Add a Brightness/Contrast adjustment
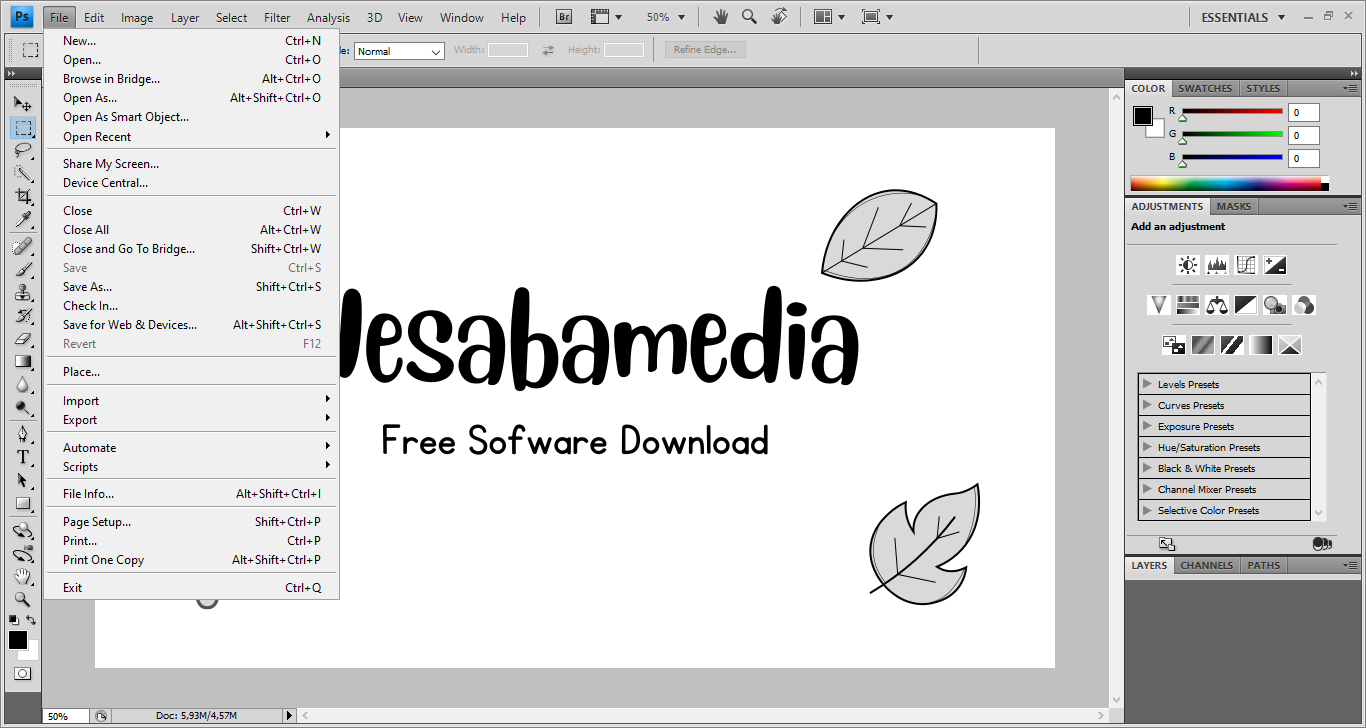 click(x=1187, y=265)
